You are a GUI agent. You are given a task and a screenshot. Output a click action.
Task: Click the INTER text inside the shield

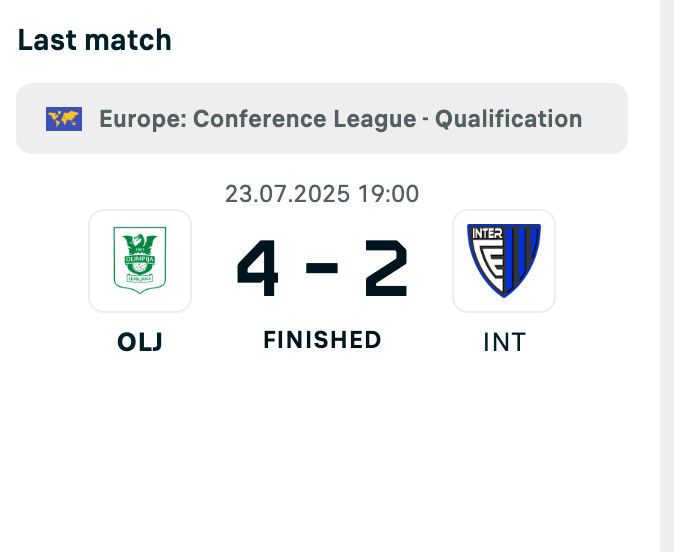487,233
